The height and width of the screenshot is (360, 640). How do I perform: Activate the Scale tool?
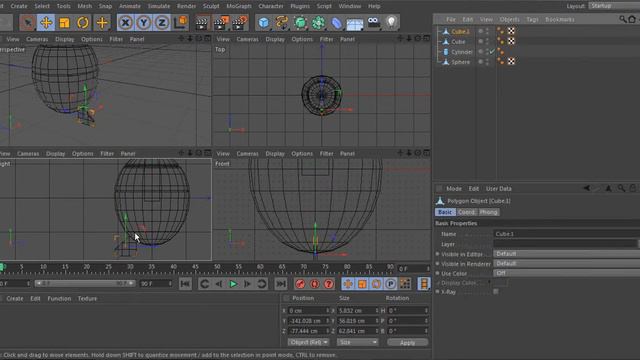[x=64, y=22]
